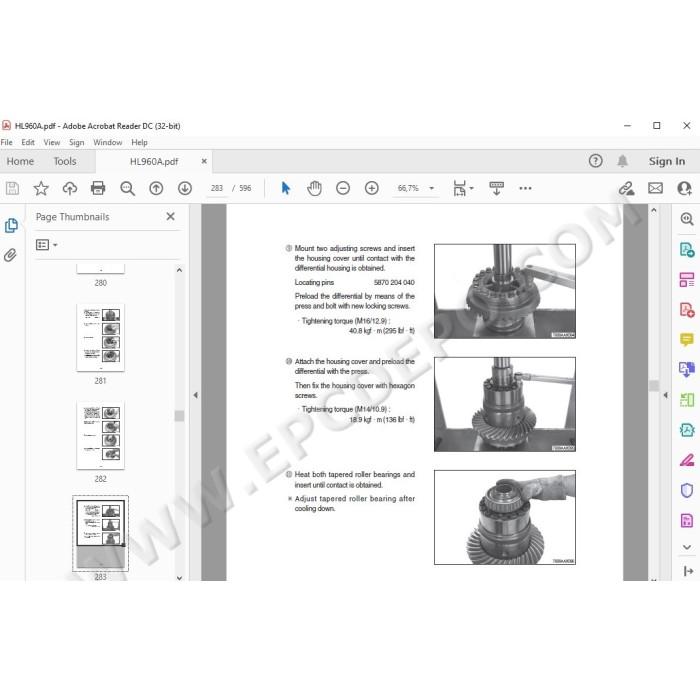Select page 283 thumbnail
The image size is (700, 700).
click(x=100, y=533)
